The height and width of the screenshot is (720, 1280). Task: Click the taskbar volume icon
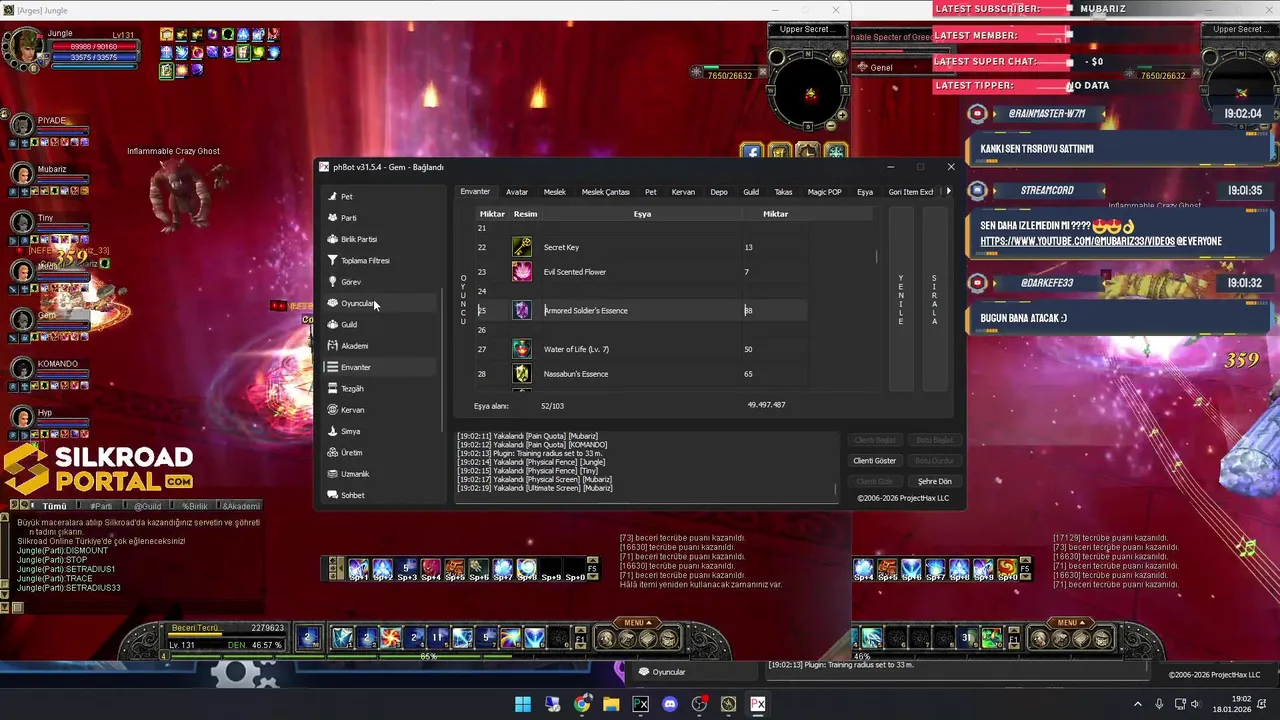[1195, 704]
